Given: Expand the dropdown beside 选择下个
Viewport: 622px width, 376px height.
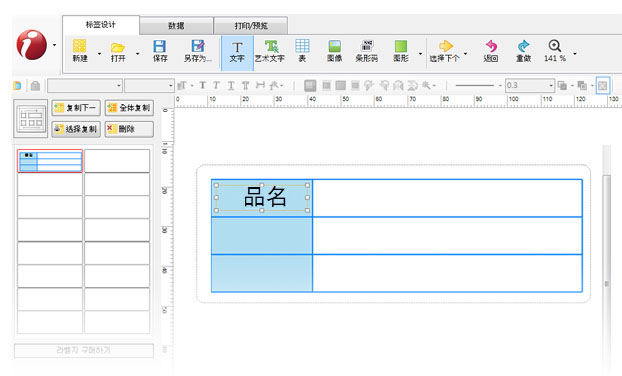Looking at the screenshot, I should tap(465, 54).
